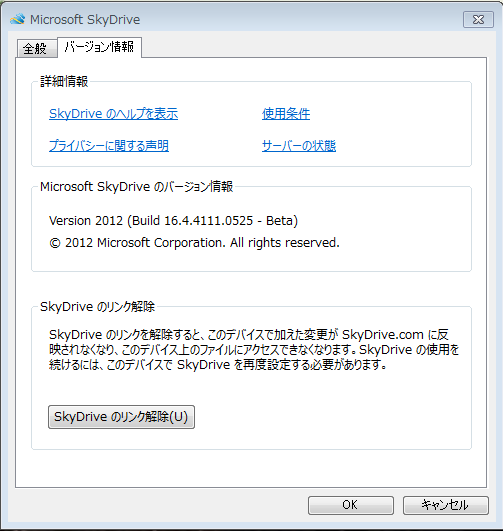This screenshot has width=503, height=531.
Task: Click the Microsoft SkyDrive のバージョン情報 group label
Action: pos(137,187)
